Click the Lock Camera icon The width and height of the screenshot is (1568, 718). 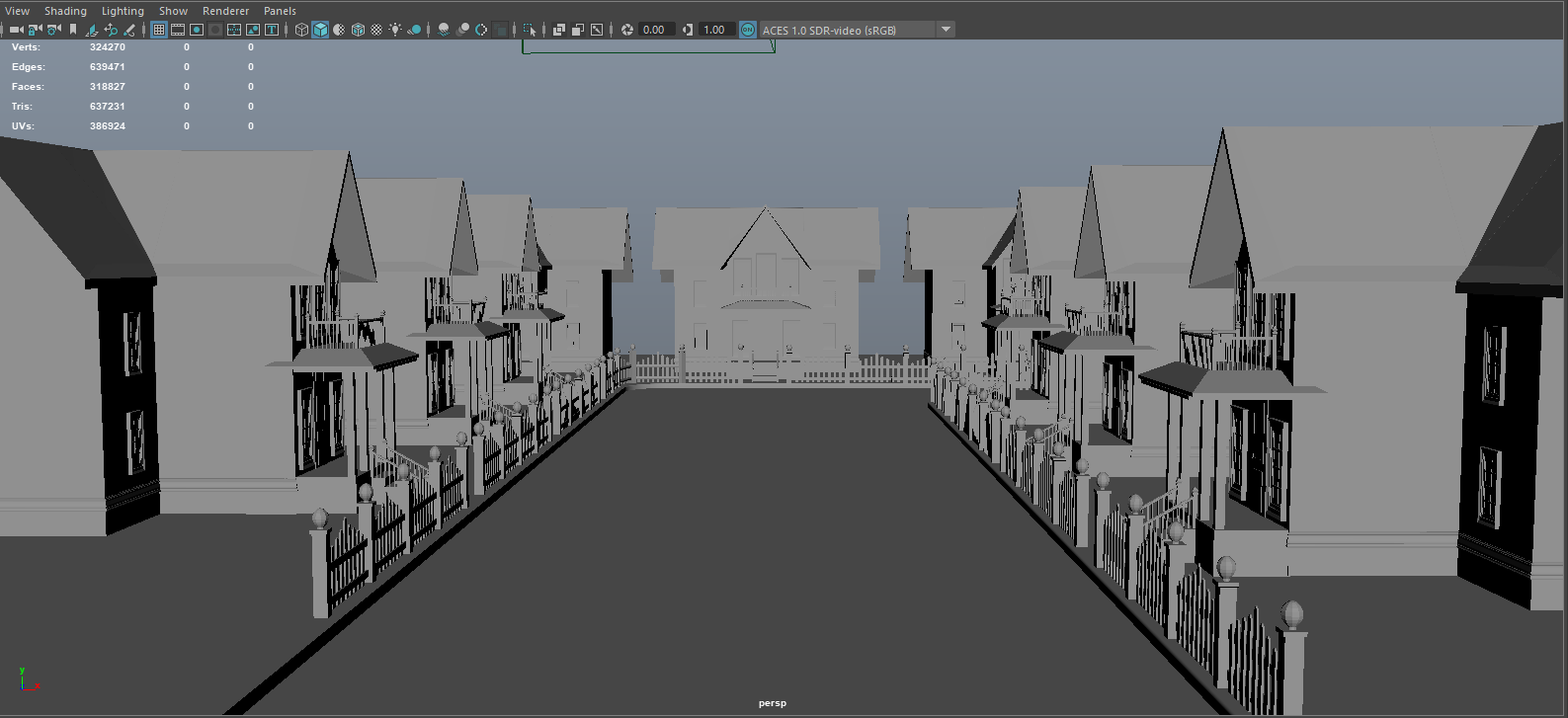point(35,30)
